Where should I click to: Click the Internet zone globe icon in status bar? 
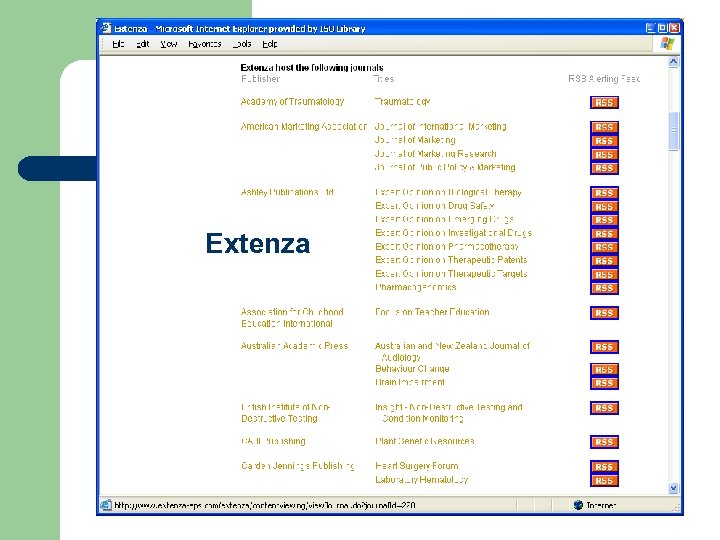pos(578,505)
